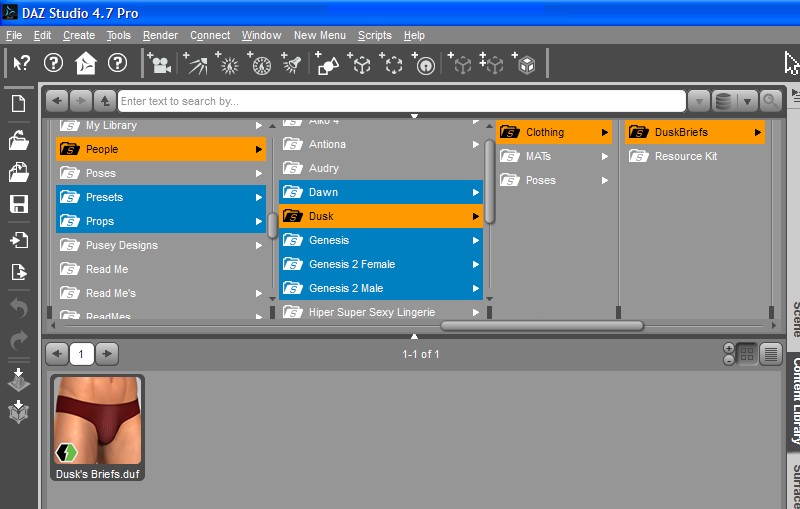Create a new spotlight from toolbar

[195, 64]
